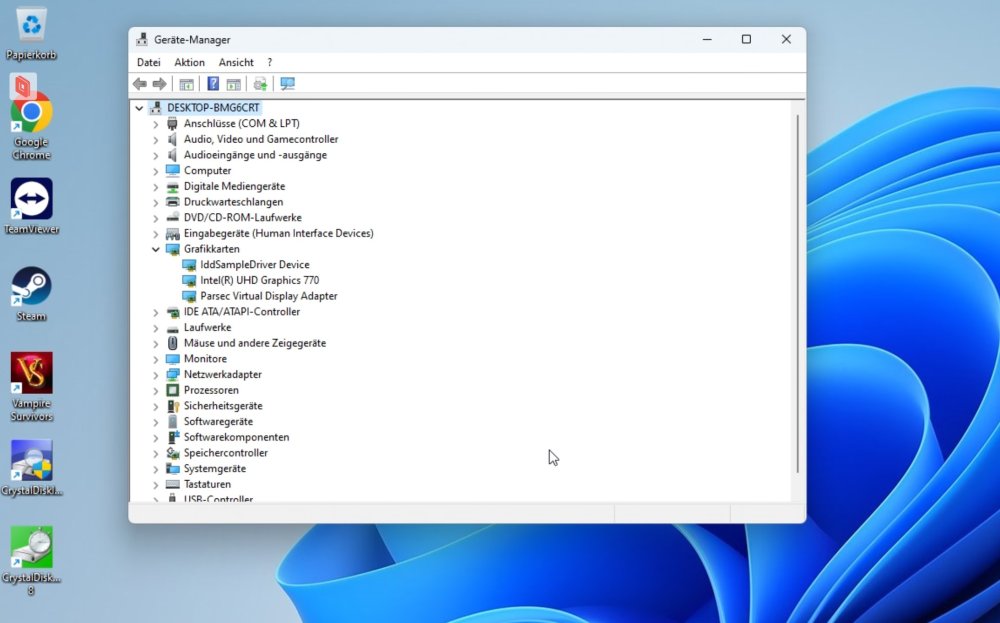Open the help icon in toolbar
Screen dimensions: 1000x623
(x=213, y=84)
